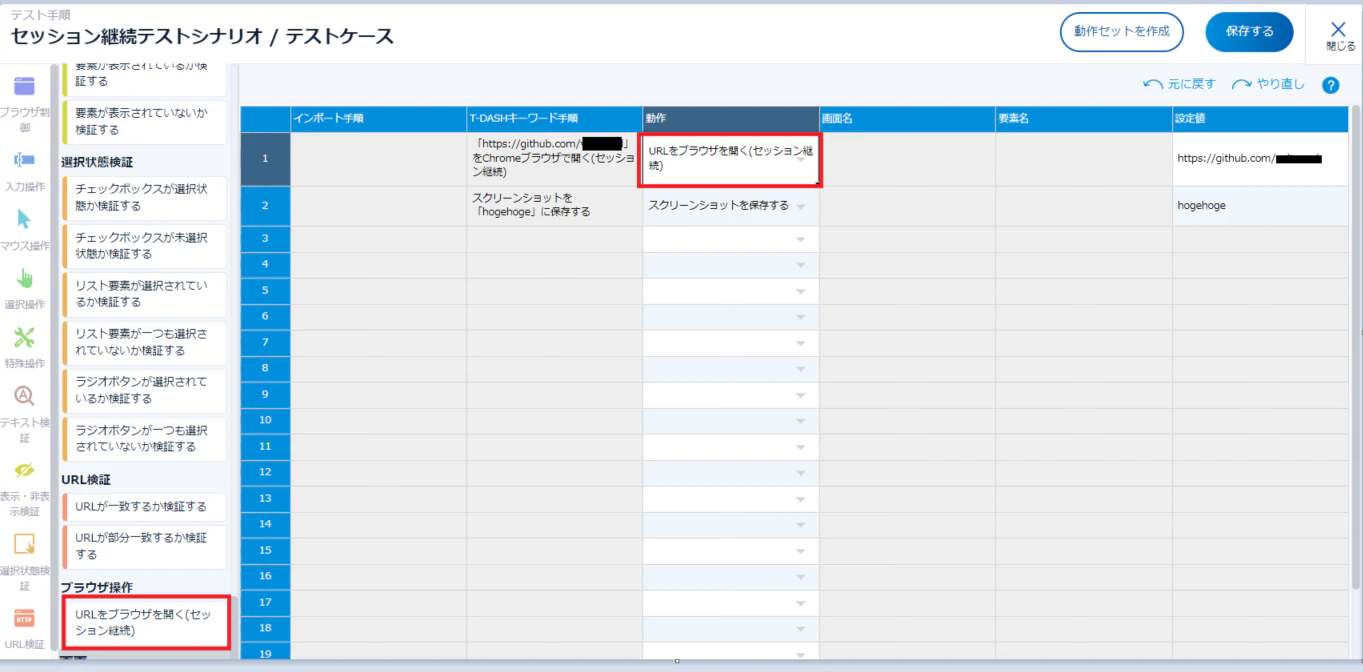
Task: Add keyword チェックボックスが未選択状態か検証する
Action: click(144, 246)
